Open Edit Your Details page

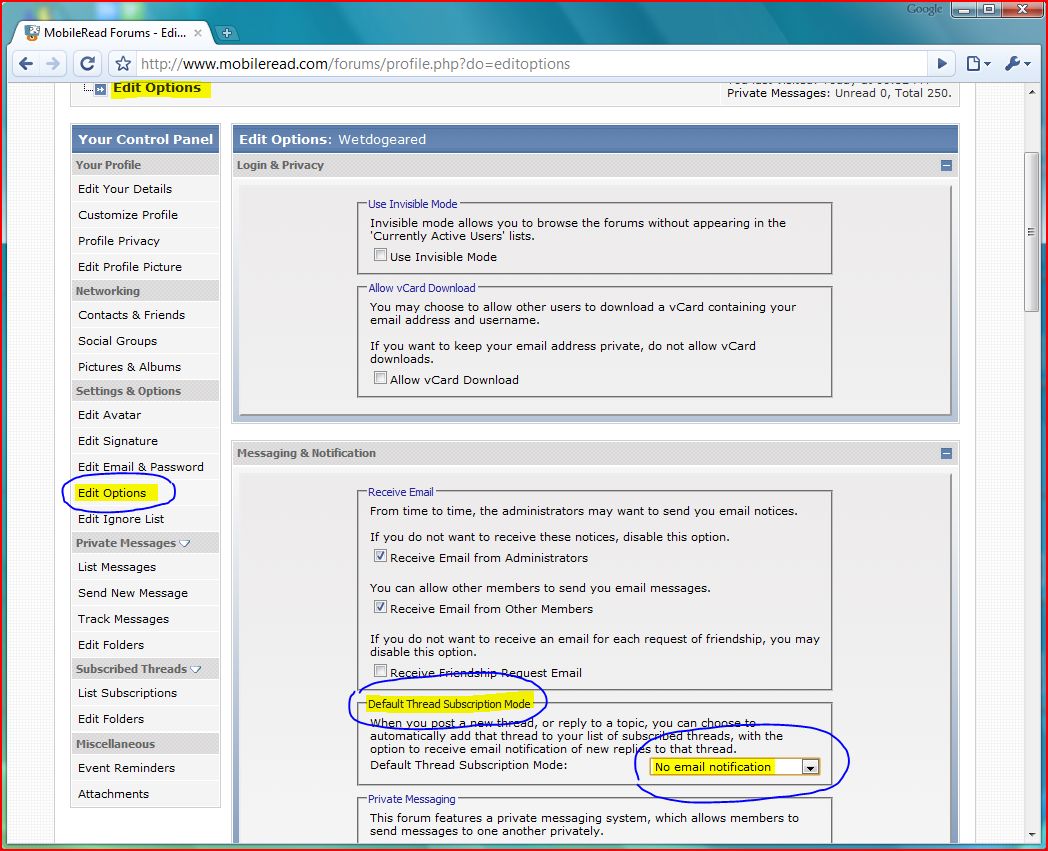(125, 189)
